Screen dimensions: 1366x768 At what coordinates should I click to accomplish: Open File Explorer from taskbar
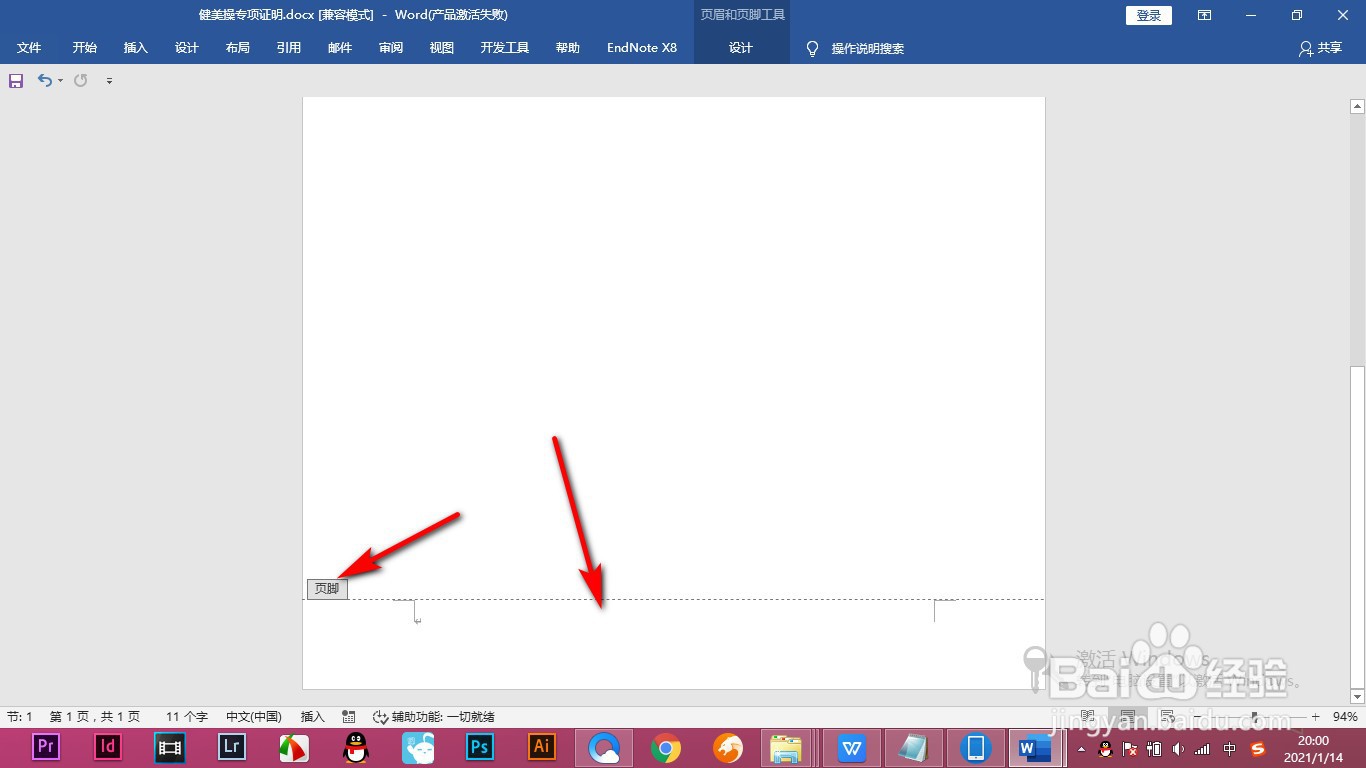pos(786,747)
